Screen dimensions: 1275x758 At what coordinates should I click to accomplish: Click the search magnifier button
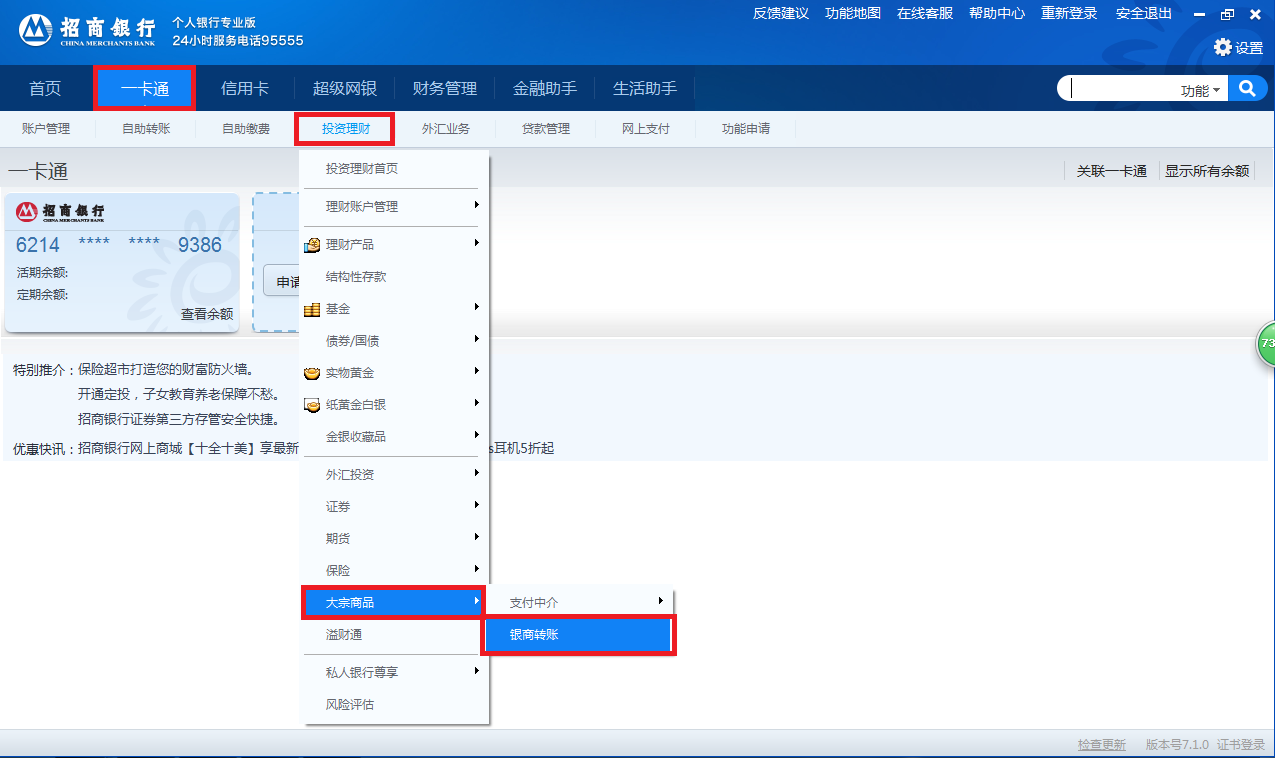pos(1247,88)
